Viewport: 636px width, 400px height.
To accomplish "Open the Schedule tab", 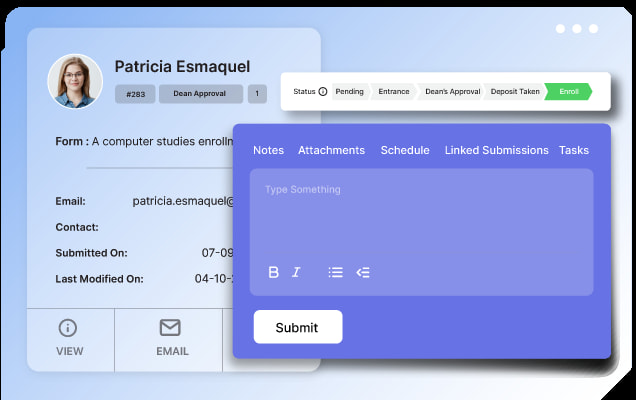I will click(405, 150).
